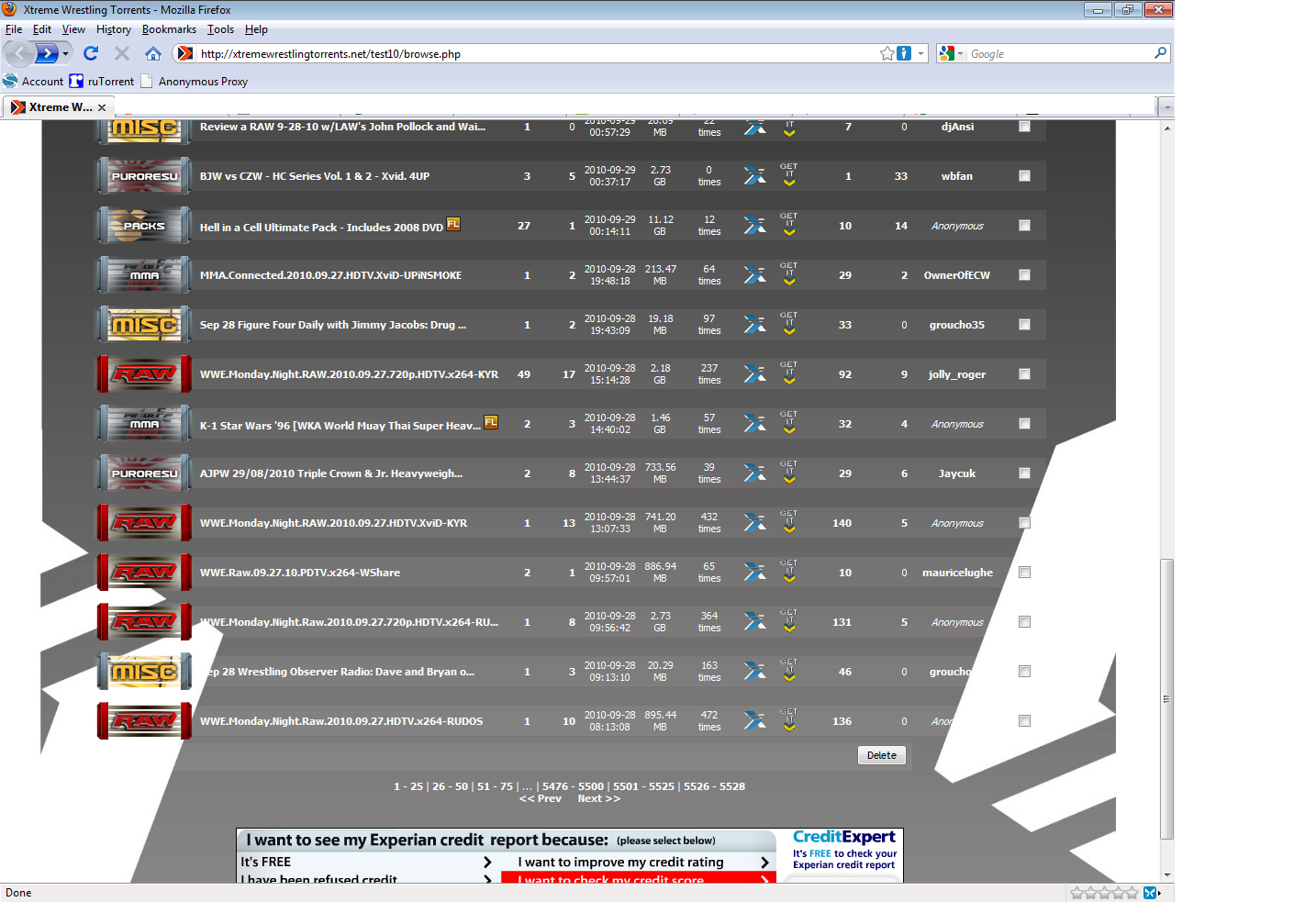
Task: Click the PURORESU category icon for AJPW Triple Crown
Action: (144, 473)
